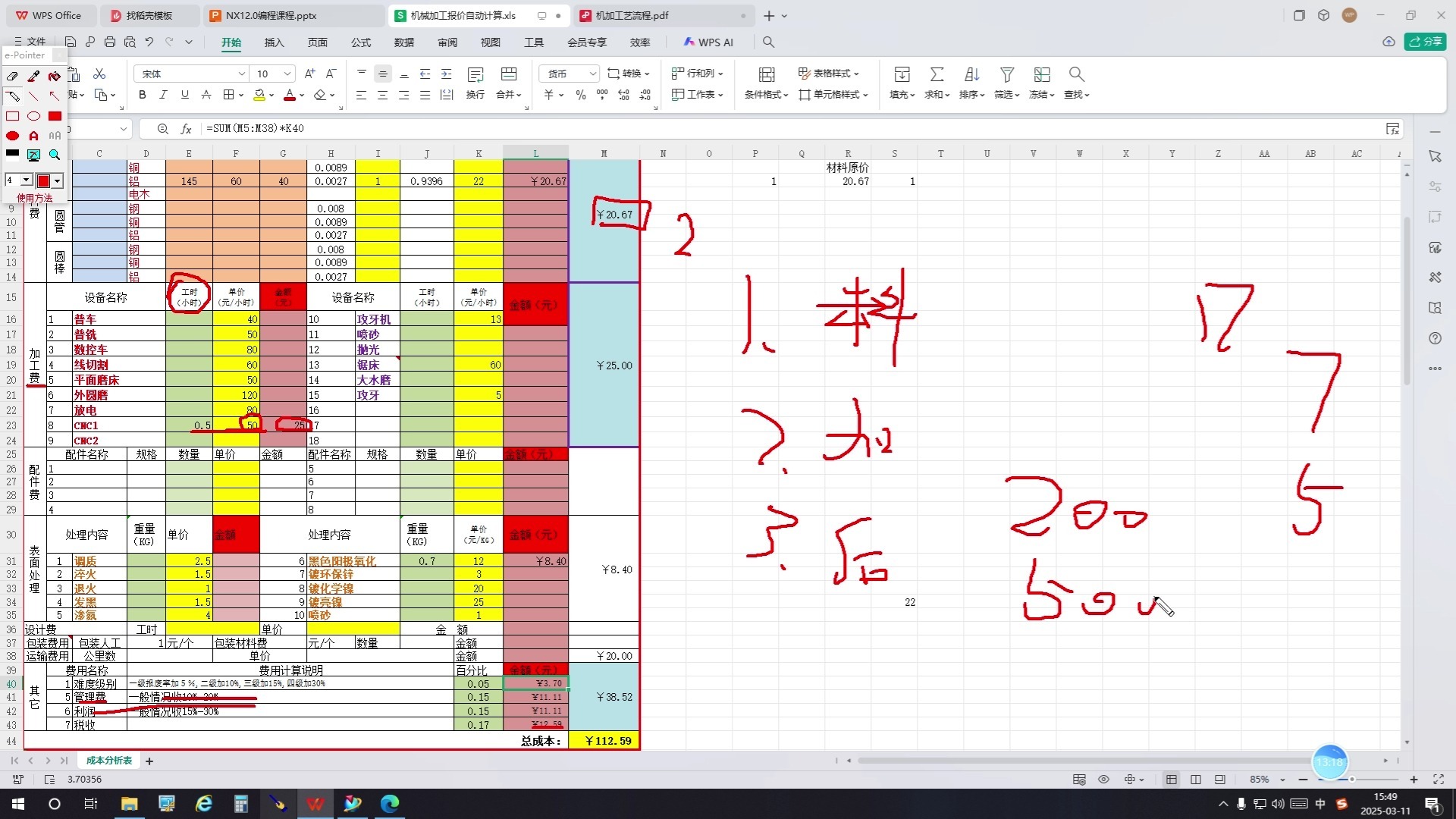This screenshot has width=1456, height=819.
Task: Open the font size dropdown
Action: click(x=287, y=74)
